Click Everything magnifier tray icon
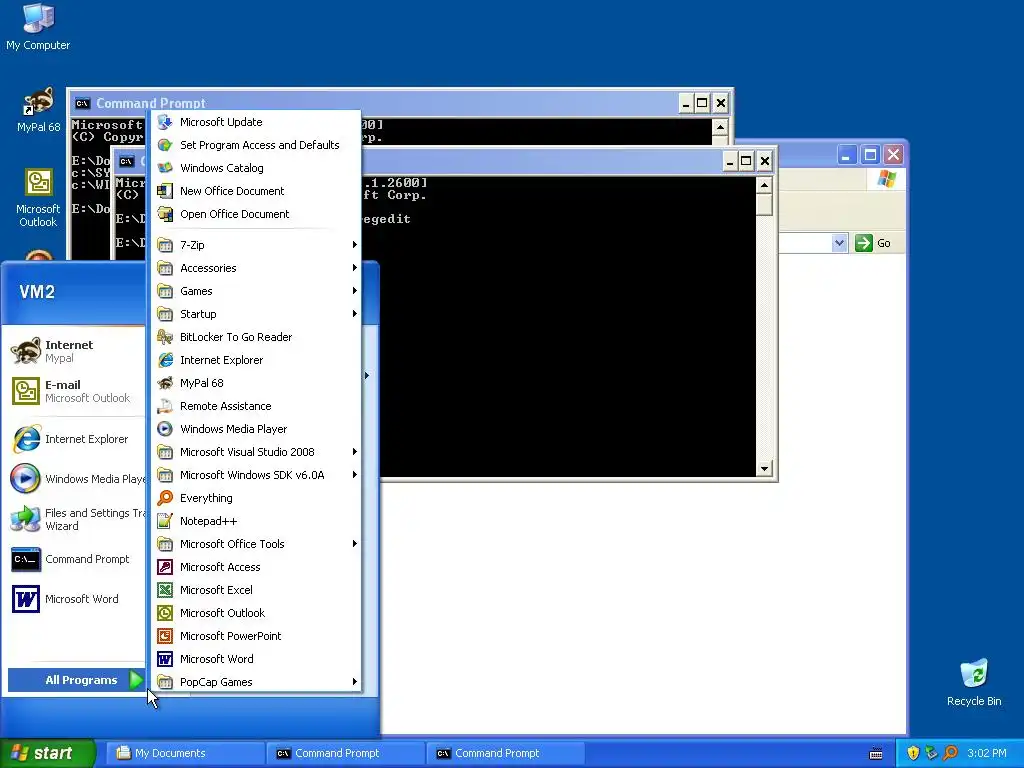 pos(950,753)
